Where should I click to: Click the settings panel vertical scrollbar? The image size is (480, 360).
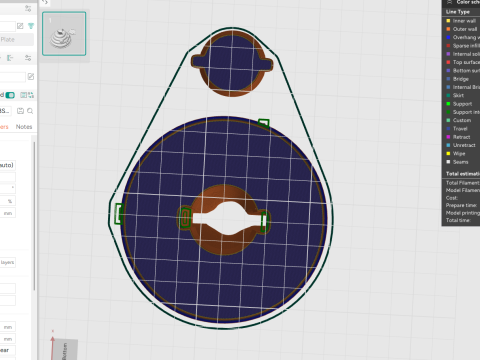pyautogui.click(x=34, y=215)
